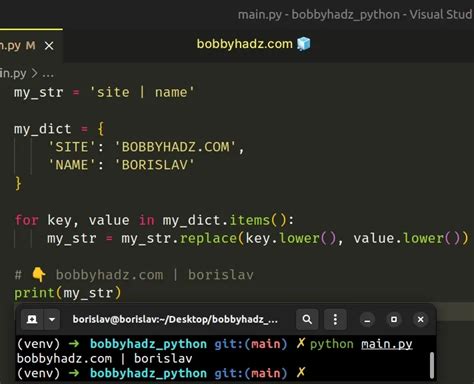474x384 pixels.
Task: Click the cube icon beside bobbyhadz.com
Action: [x=303, y=44]
